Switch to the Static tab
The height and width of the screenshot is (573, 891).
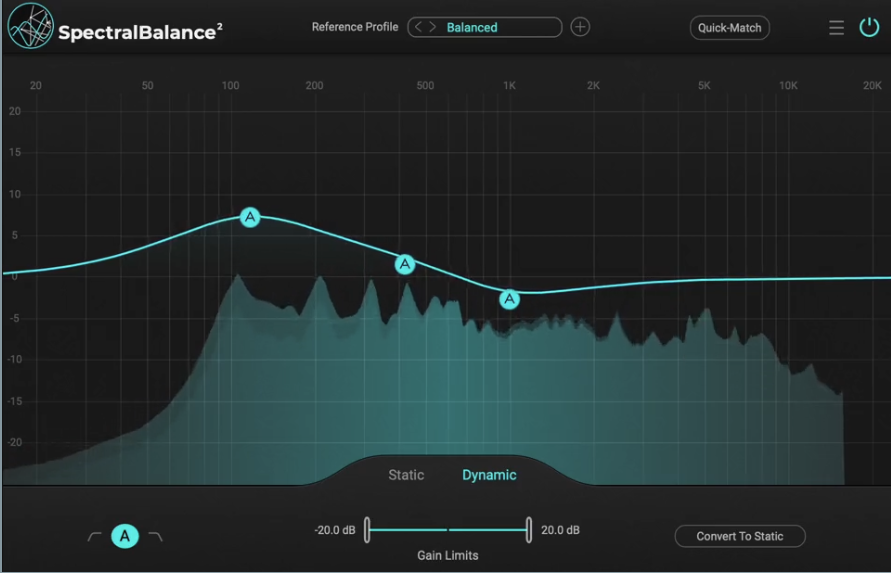click(x=406, y=475)
